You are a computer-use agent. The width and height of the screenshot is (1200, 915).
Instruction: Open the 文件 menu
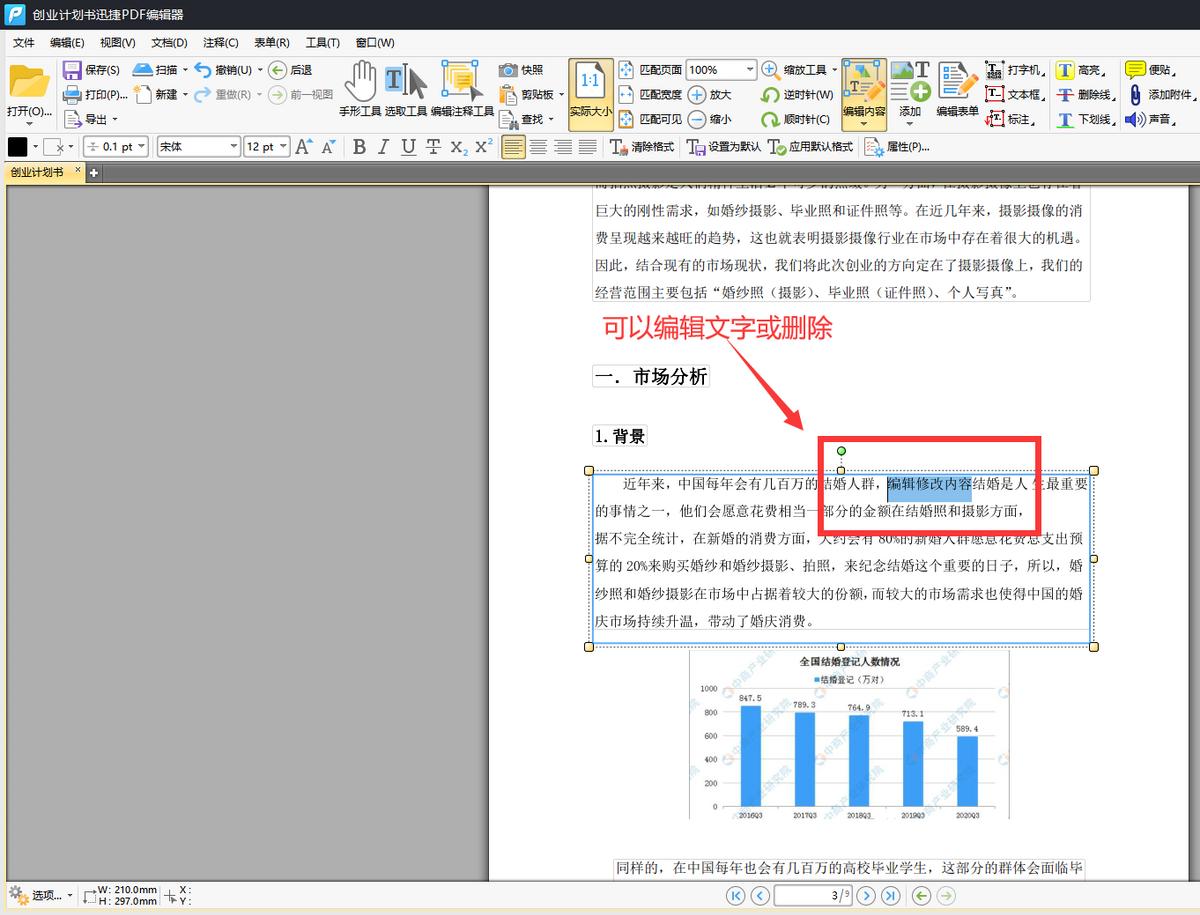point(23,42)
